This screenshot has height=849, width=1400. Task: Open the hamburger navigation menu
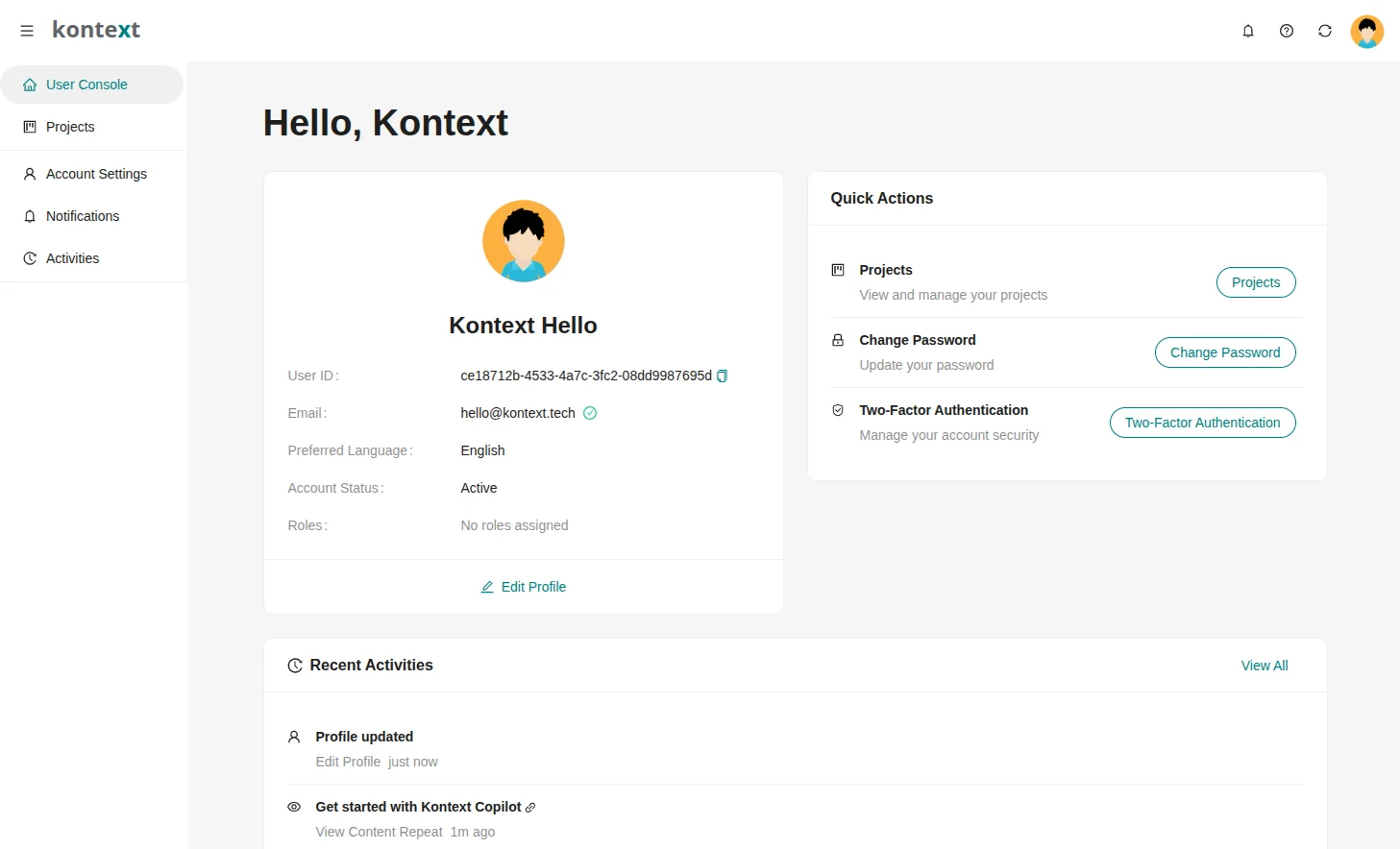(26, 30)
